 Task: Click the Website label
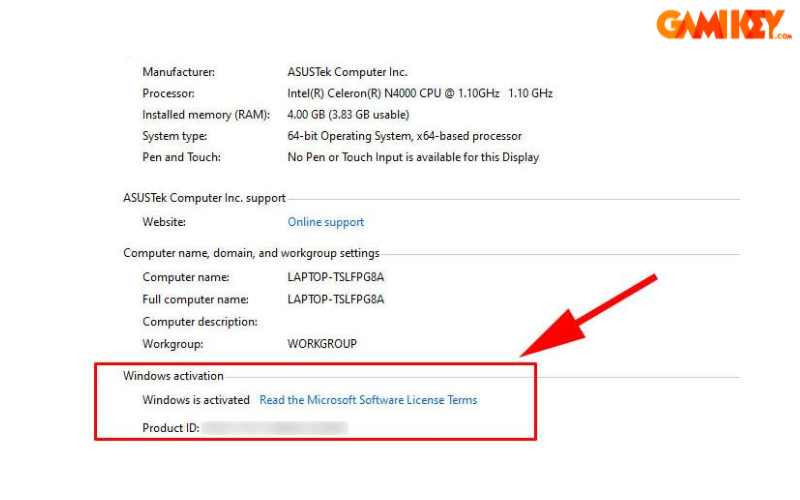tap(164, 222)
